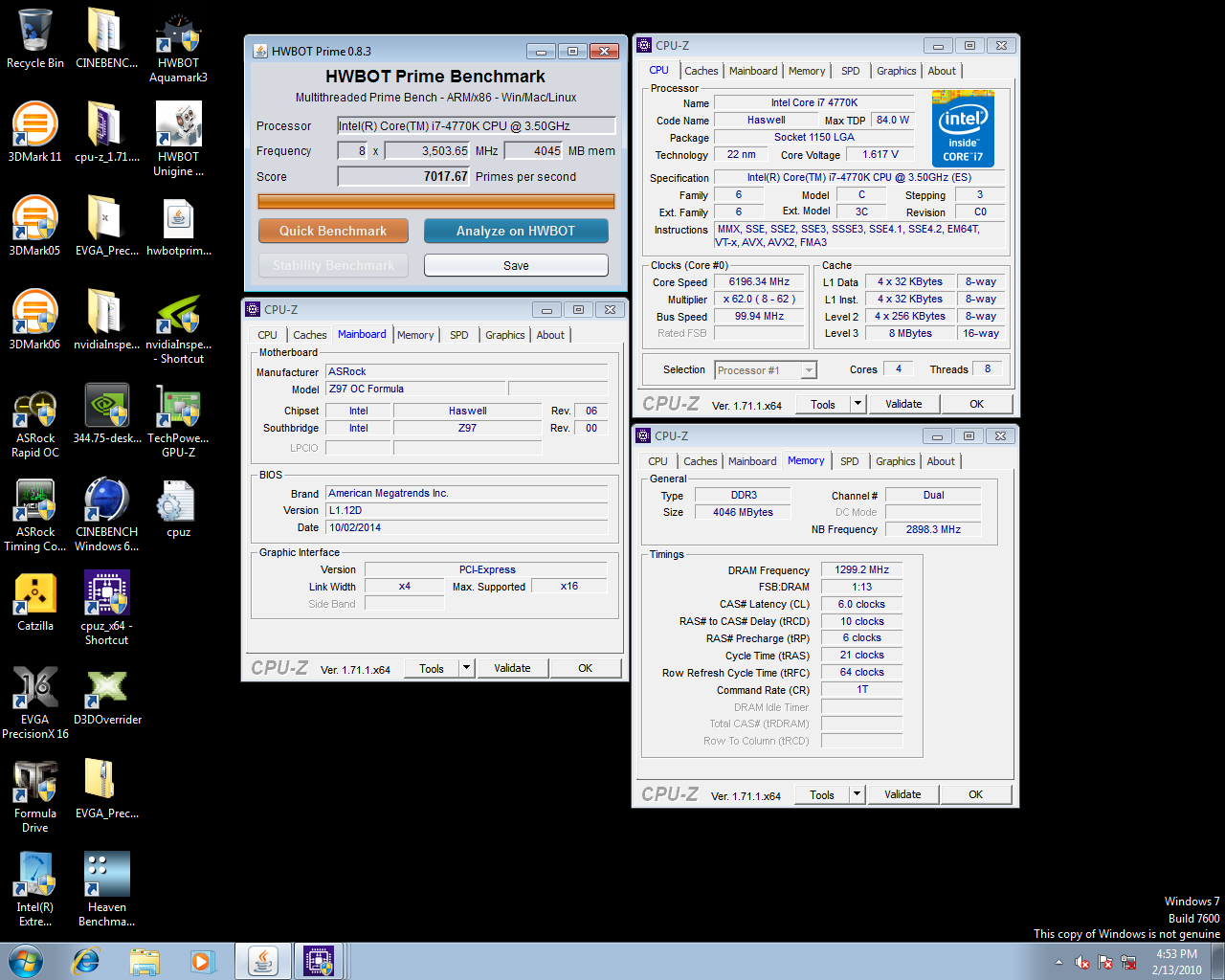
Task: Open SPD tab in CPU-Z CPU window
Action: coord(850,71)
